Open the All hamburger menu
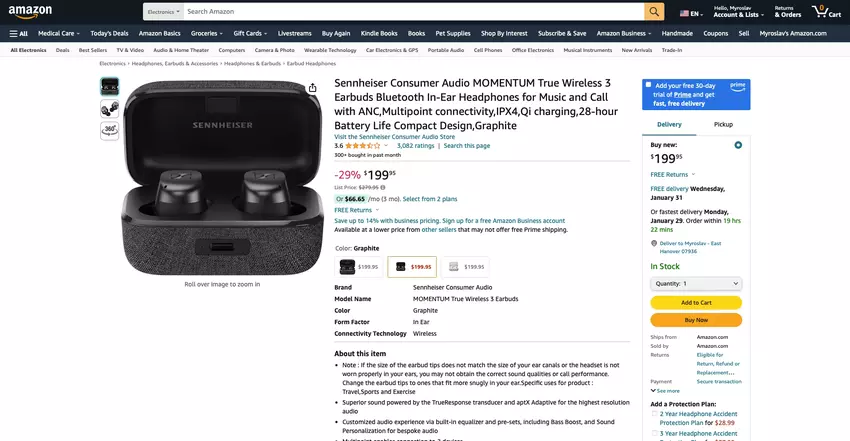The width and height of the screenshot is (850, 441). [18, 34]
